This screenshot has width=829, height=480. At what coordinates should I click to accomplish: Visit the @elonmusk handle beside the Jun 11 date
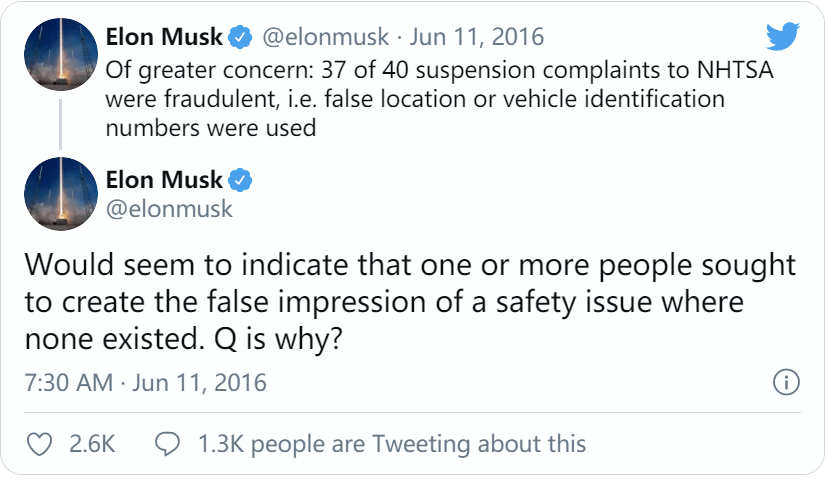coord(326,38)
